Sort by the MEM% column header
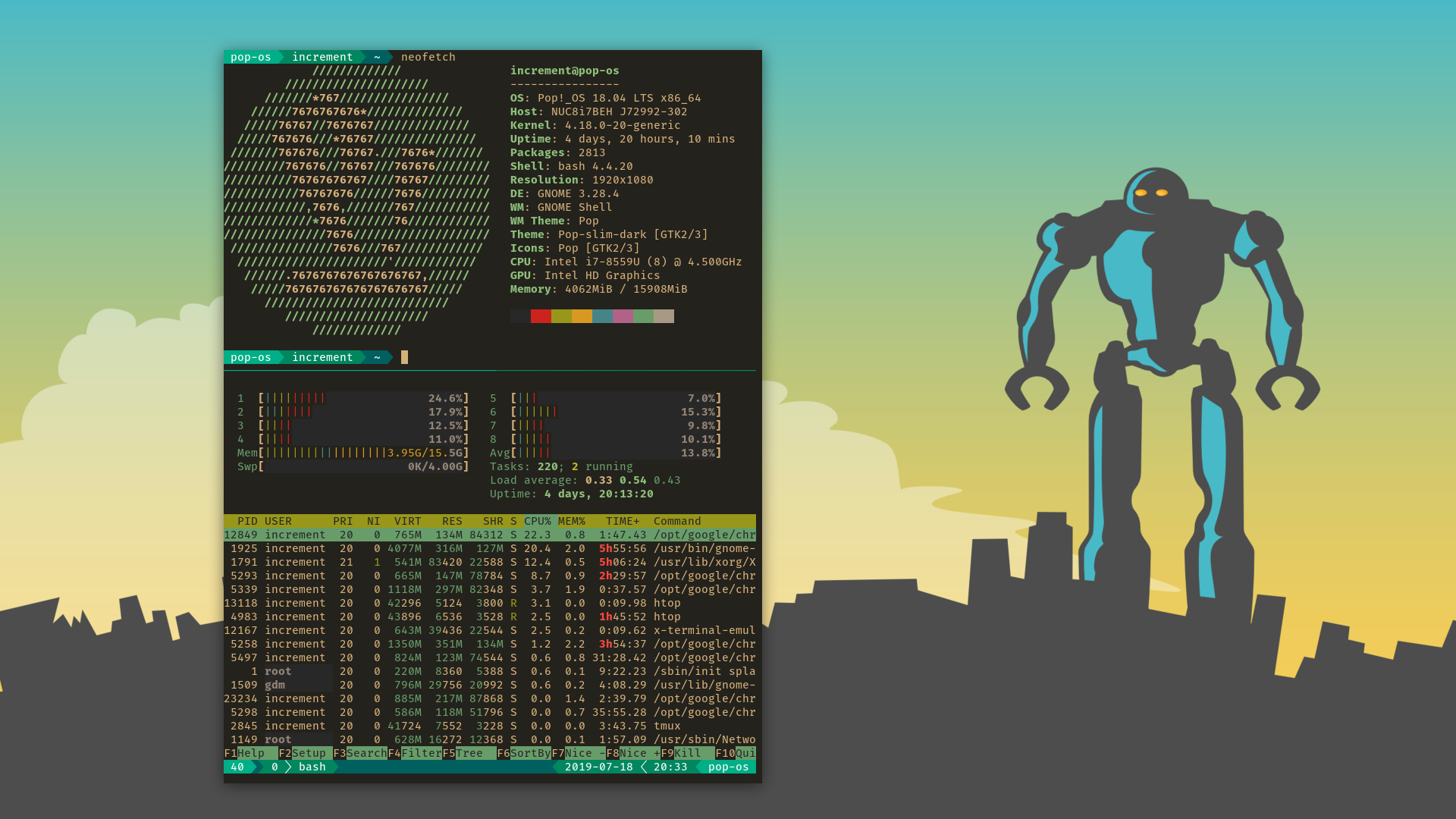 [x=572, y=521]
